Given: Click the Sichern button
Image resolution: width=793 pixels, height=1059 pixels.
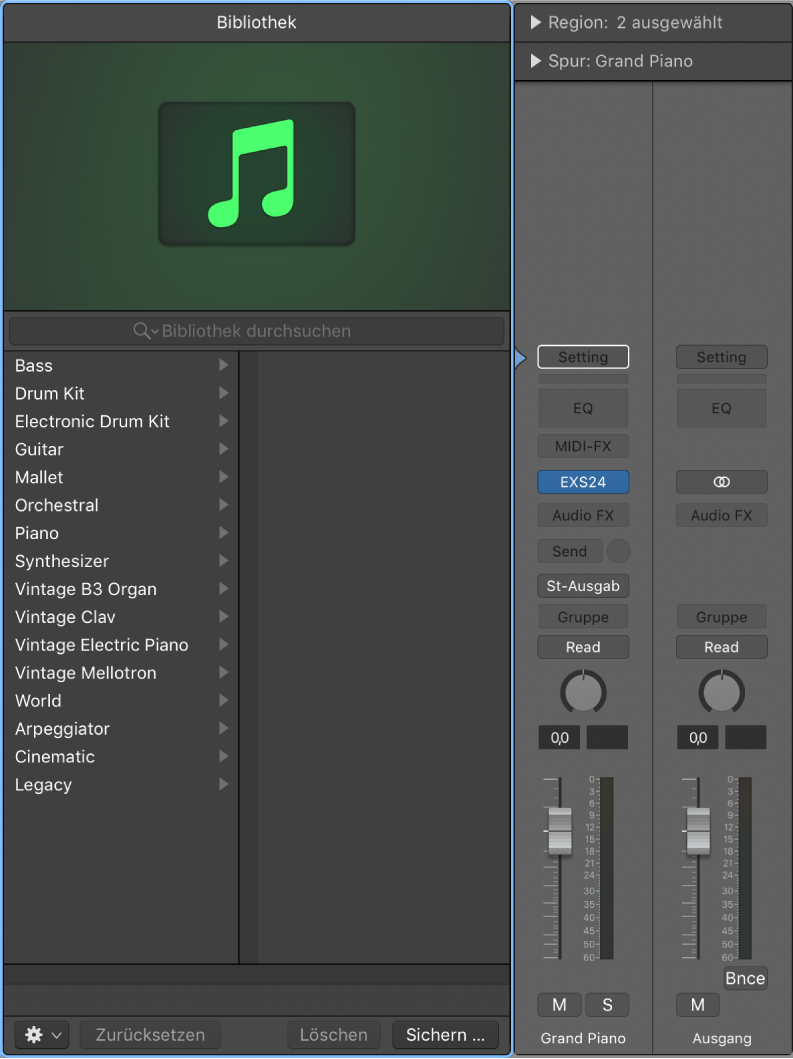Looking at the screenshot, I should (445, 1035).
